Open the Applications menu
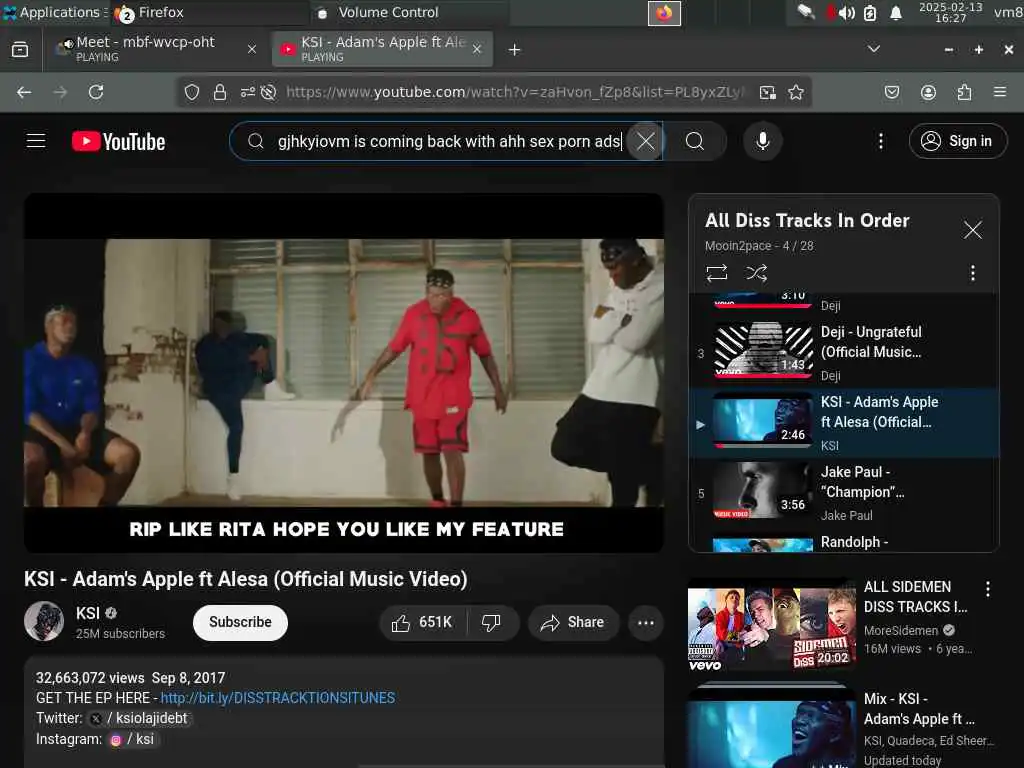Image resolution: width=1024 pixels, height=768 pixels. pyautogui.click(x=54, y=12)
